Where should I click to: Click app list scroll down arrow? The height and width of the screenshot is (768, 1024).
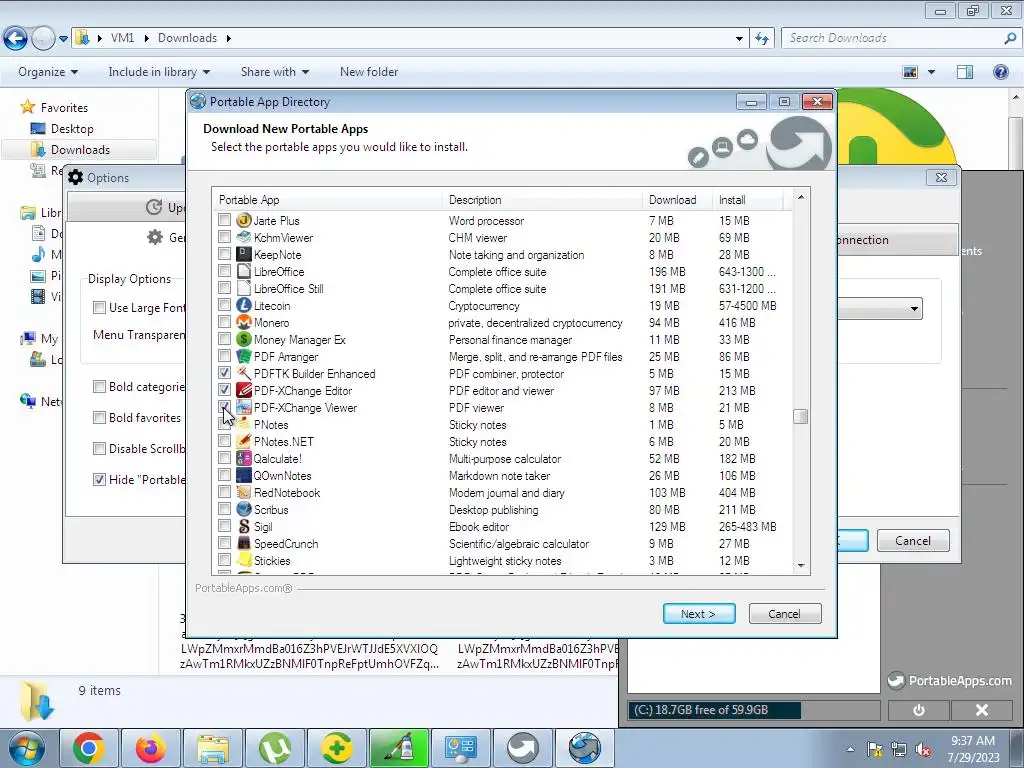tap(801, 566)
